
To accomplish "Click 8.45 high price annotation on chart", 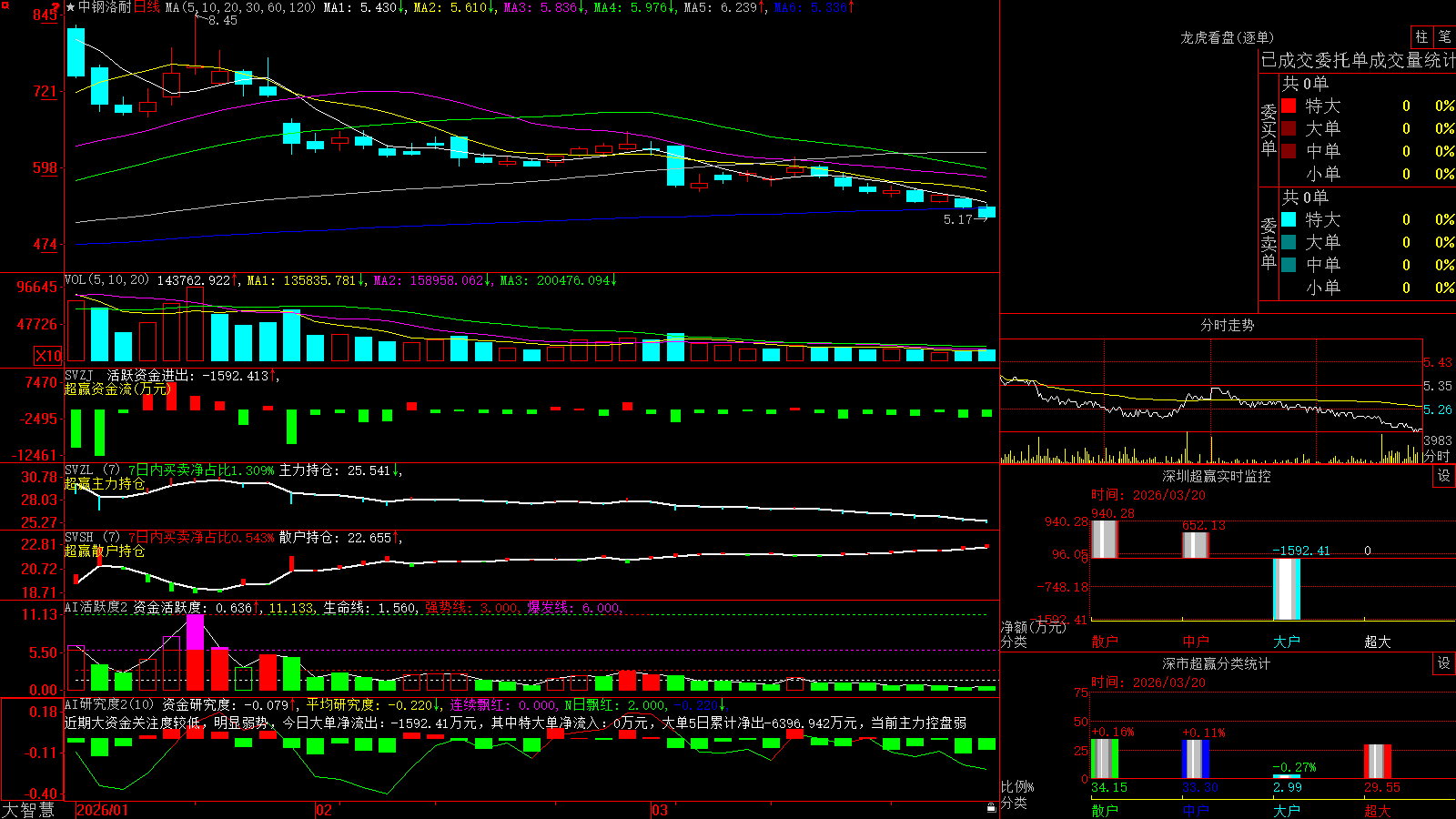I will [x=223, y=20].
